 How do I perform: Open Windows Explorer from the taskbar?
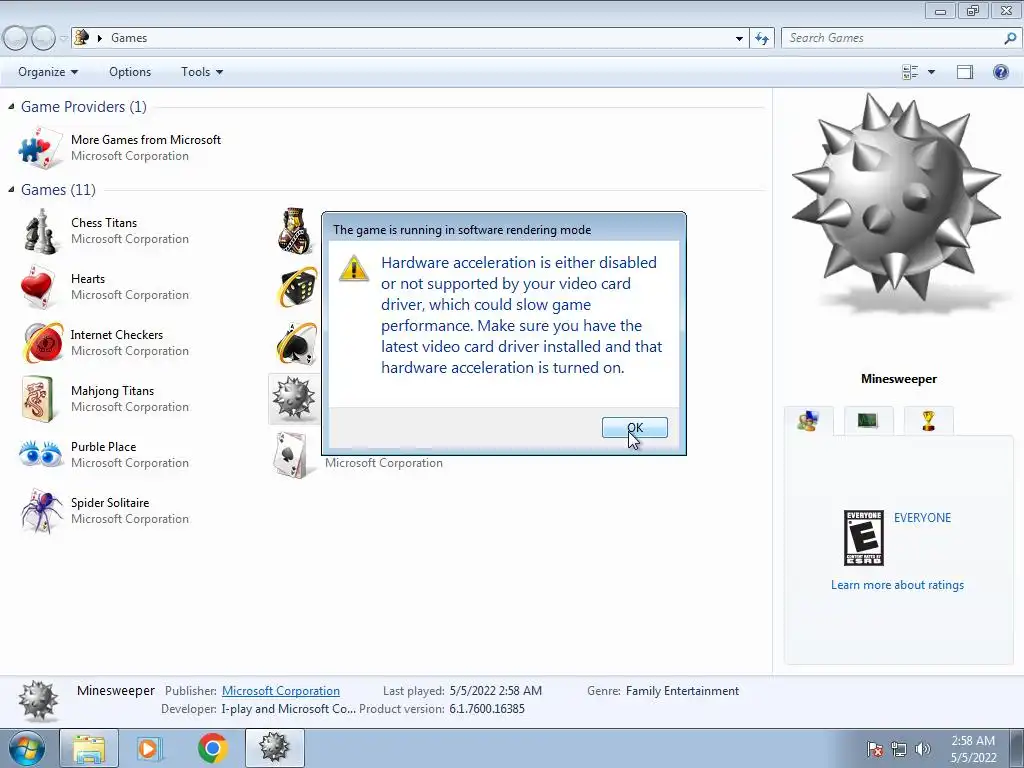[x=89, y=748]
